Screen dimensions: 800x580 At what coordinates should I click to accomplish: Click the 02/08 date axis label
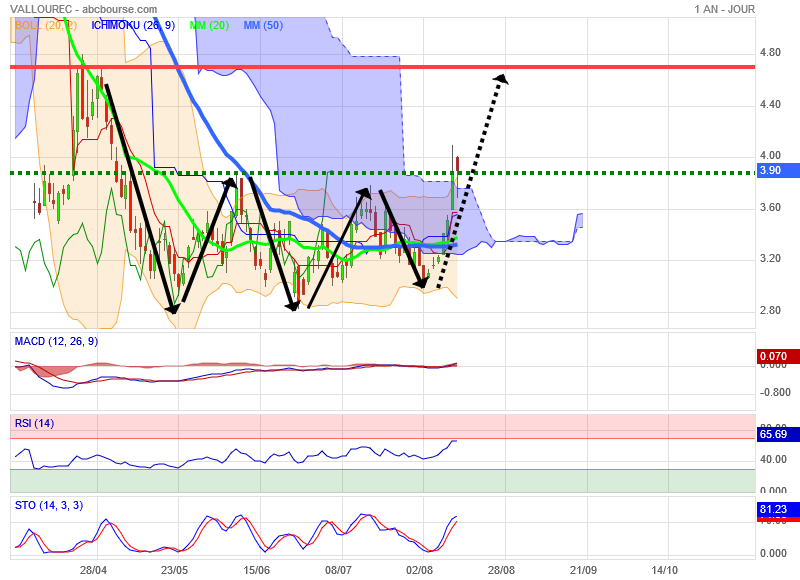coord(419,570)
